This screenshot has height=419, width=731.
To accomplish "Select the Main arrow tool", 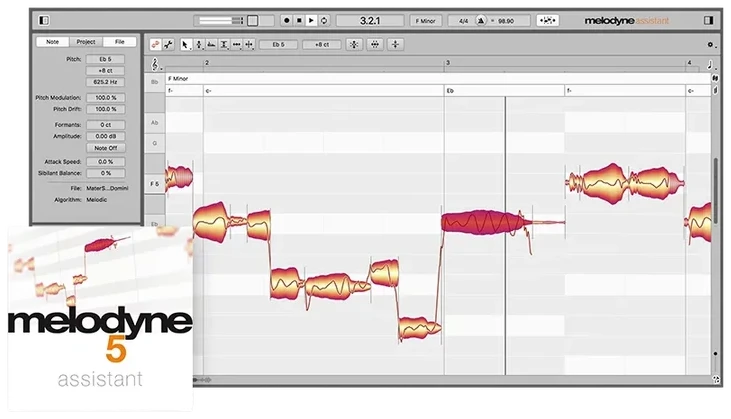I will coord(186,45).
